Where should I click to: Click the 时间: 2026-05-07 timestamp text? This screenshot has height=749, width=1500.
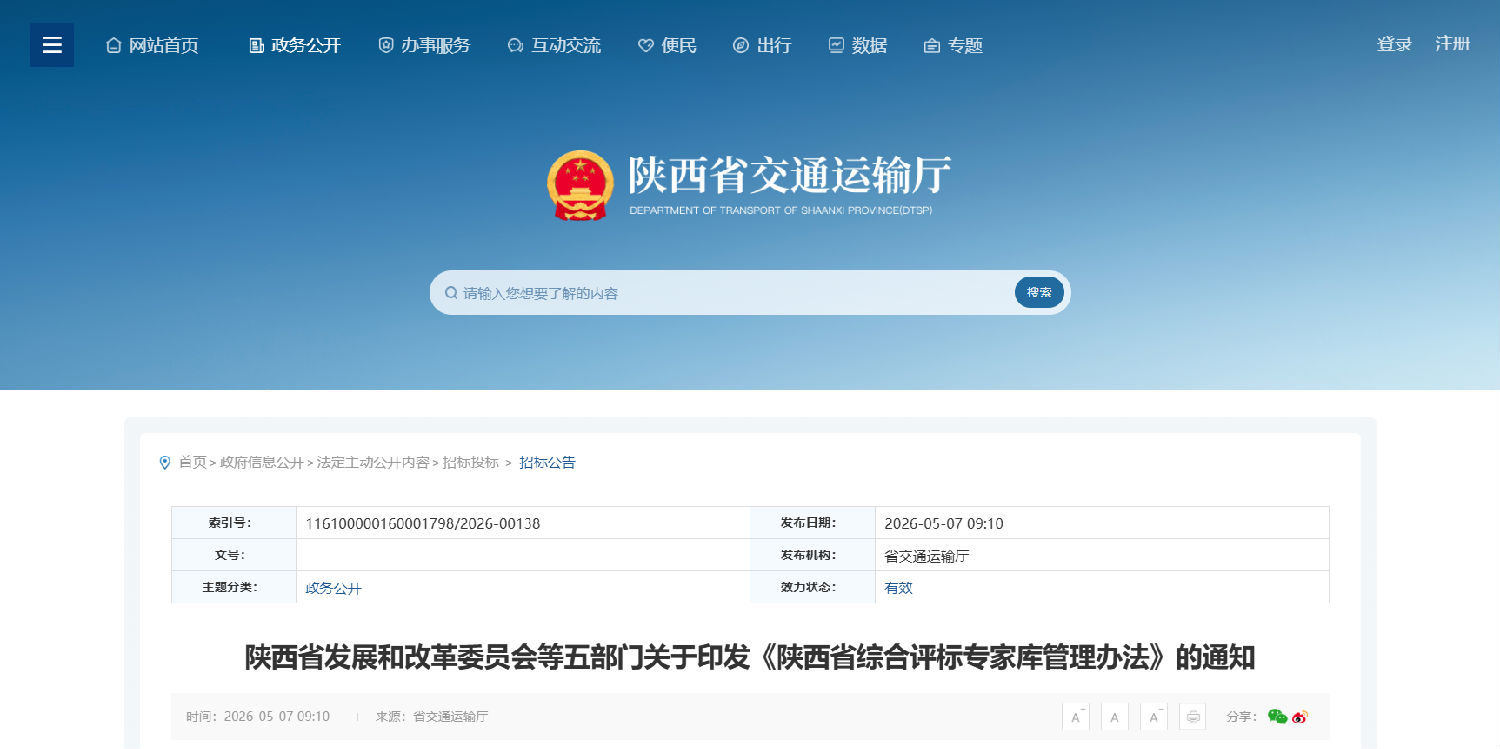coord(258,716)
